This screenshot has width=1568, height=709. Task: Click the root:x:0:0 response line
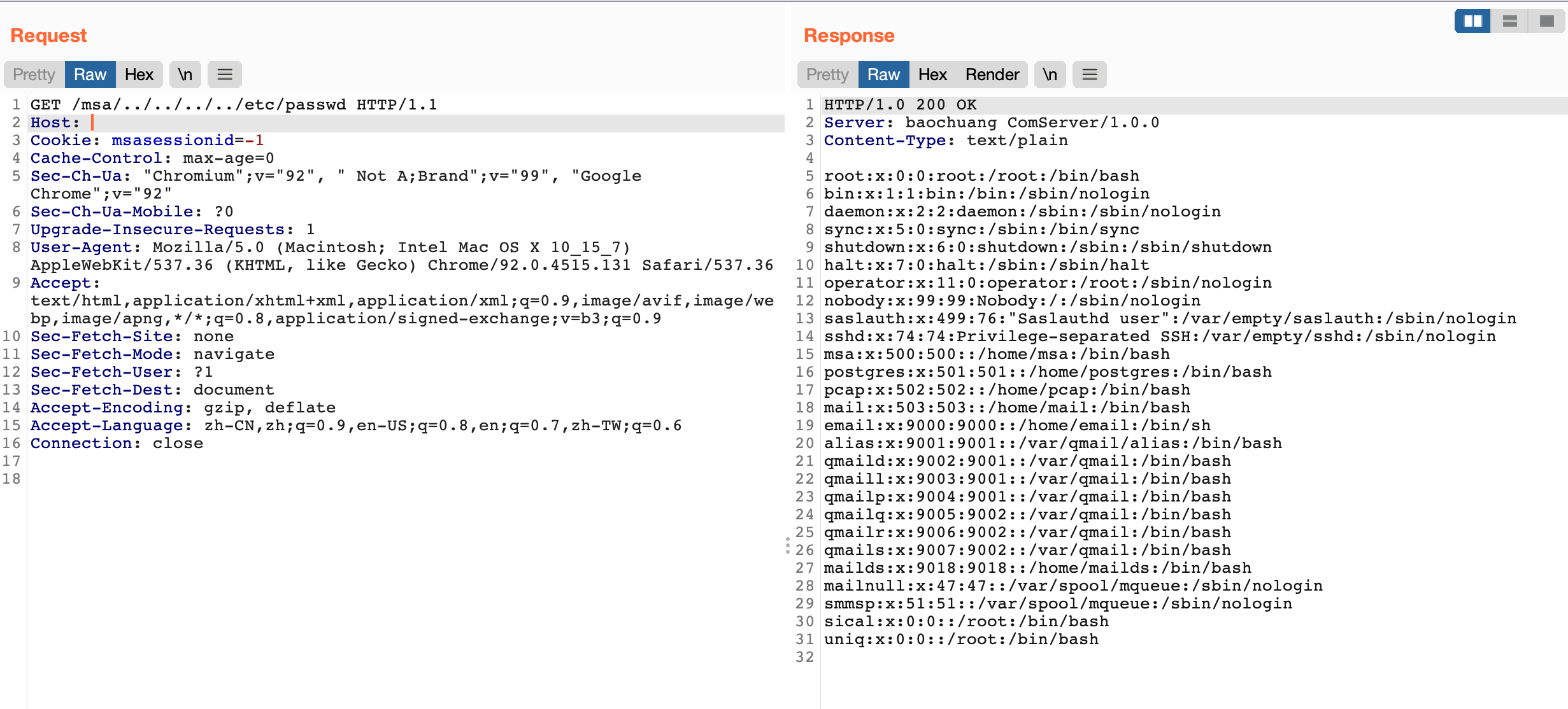(x=981, y=176)
